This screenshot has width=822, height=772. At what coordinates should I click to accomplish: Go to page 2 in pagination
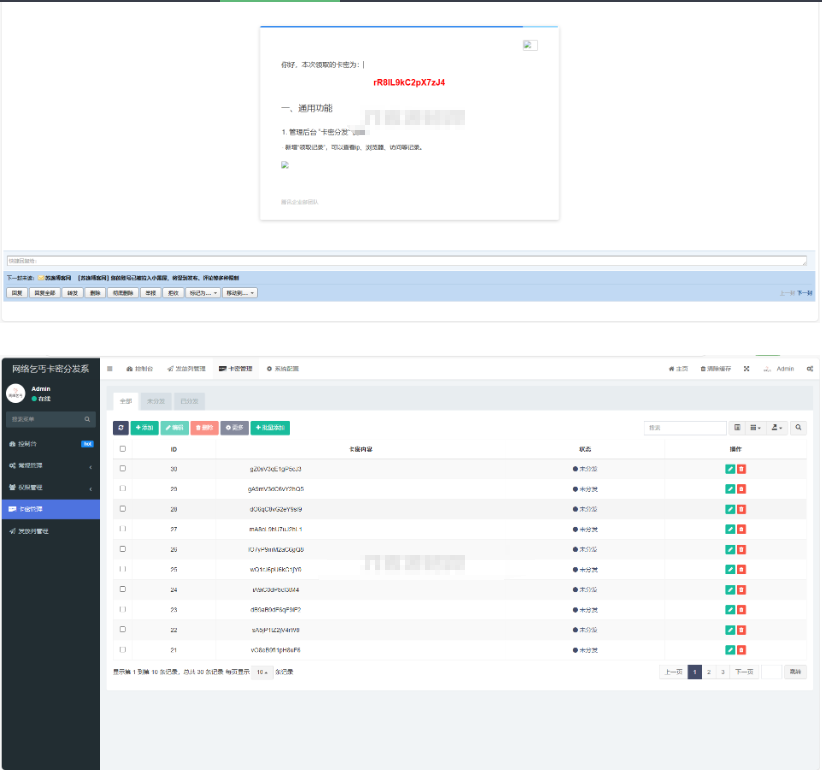click(709, 672)
